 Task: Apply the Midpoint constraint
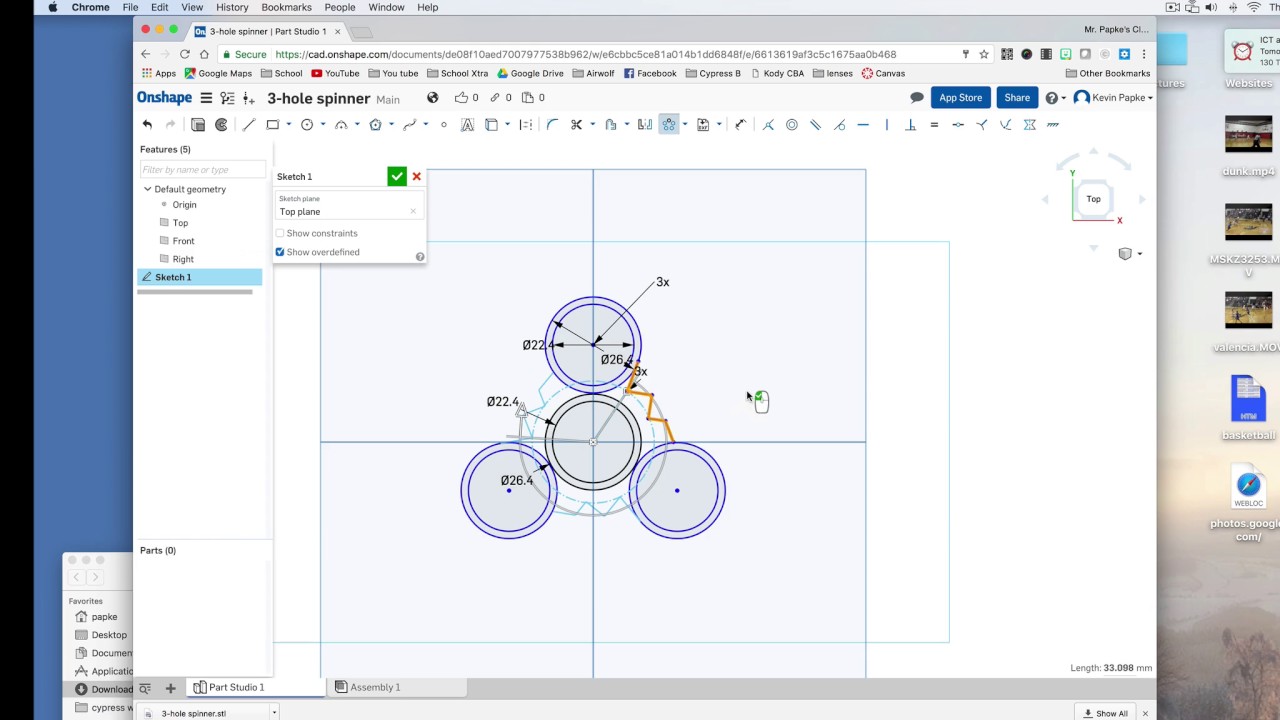pyautogui.click(x=958, y=125)
